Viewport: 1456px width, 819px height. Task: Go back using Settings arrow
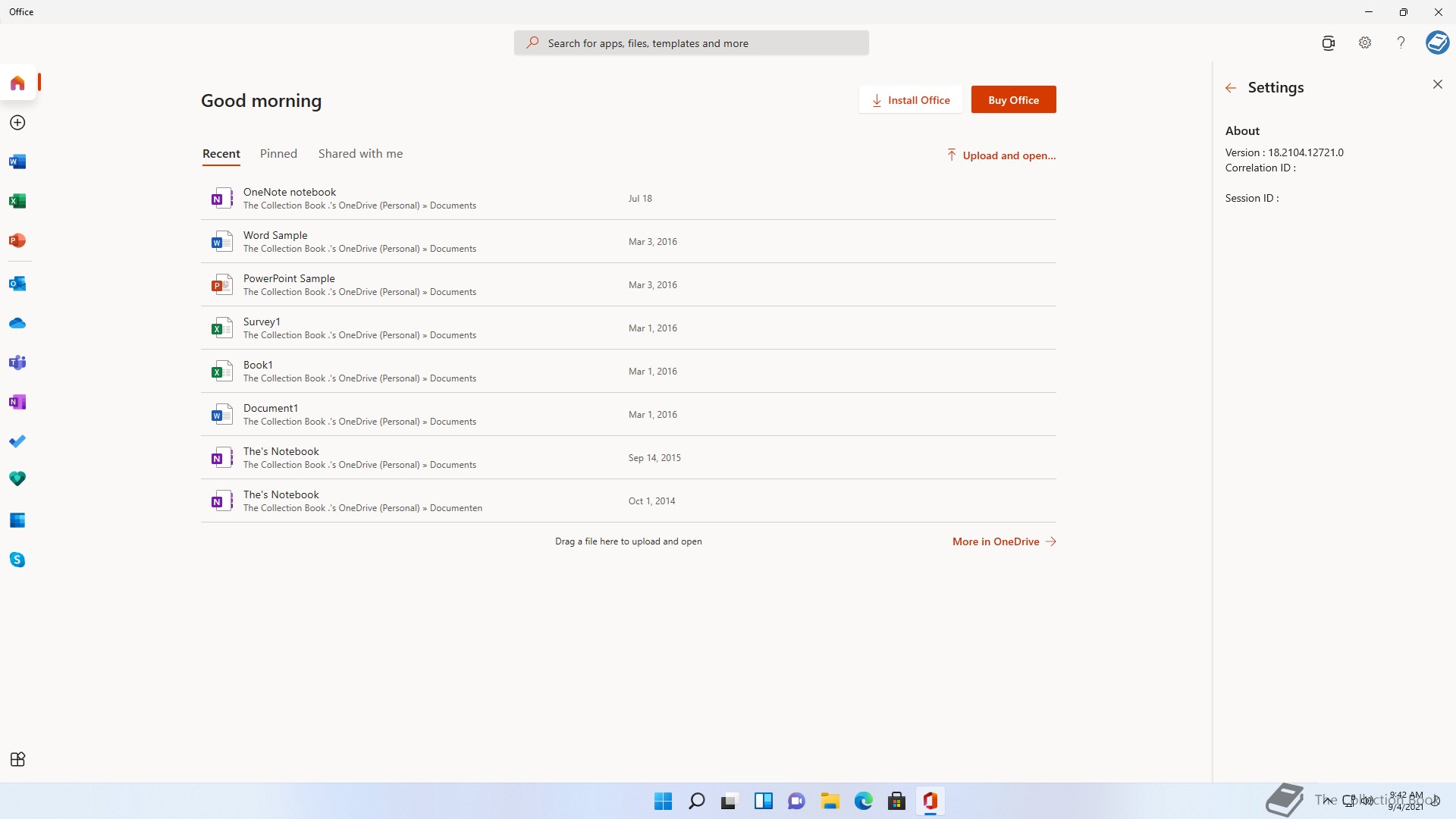[1231, 88]
